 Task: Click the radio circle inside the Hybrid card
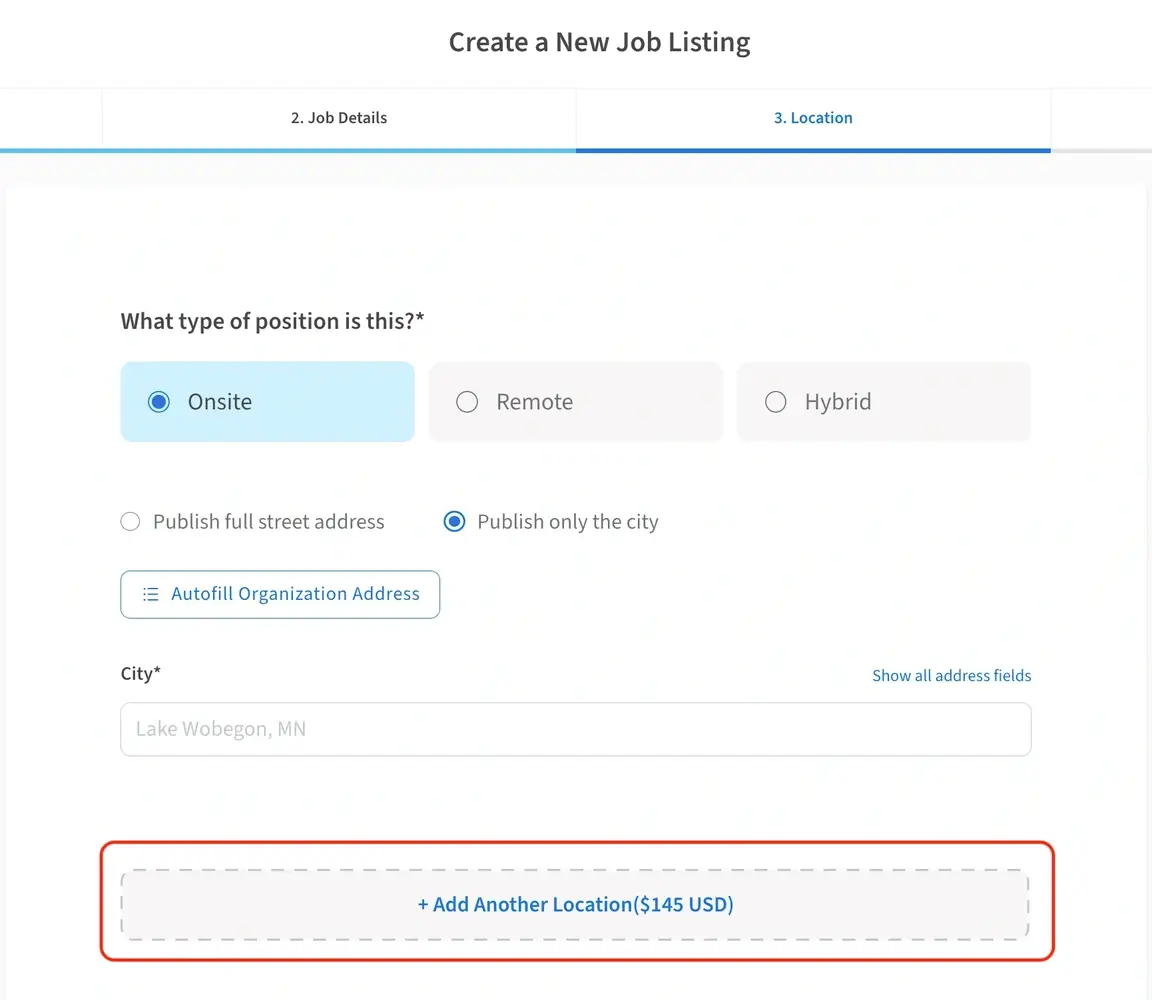(x=775, y=401)
